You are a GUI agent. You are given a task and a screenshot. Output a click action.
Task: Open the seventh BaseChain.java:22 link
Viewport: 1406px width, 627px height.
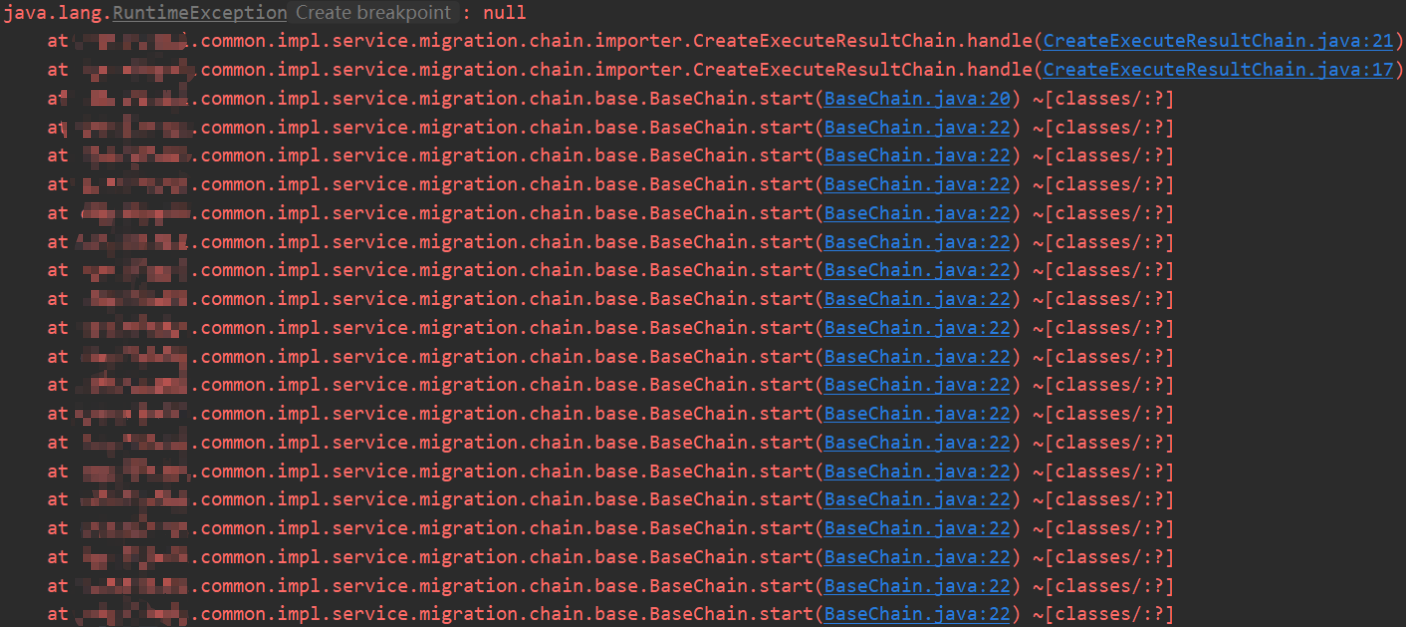point(918,299)
